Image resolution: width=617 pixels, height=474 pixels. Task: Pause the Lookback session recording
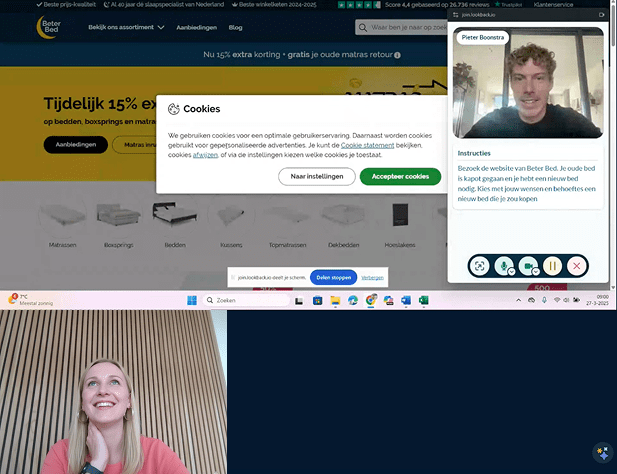click(x=552, y=266)
